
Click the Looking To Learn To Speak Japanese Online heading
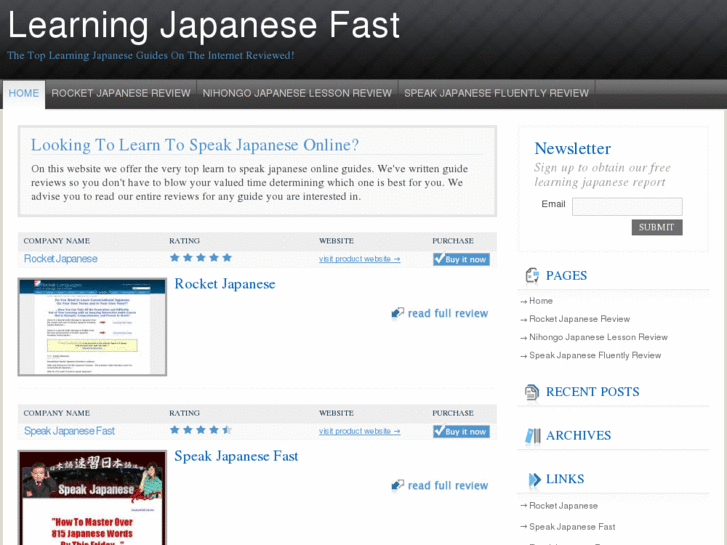[195, 145]
